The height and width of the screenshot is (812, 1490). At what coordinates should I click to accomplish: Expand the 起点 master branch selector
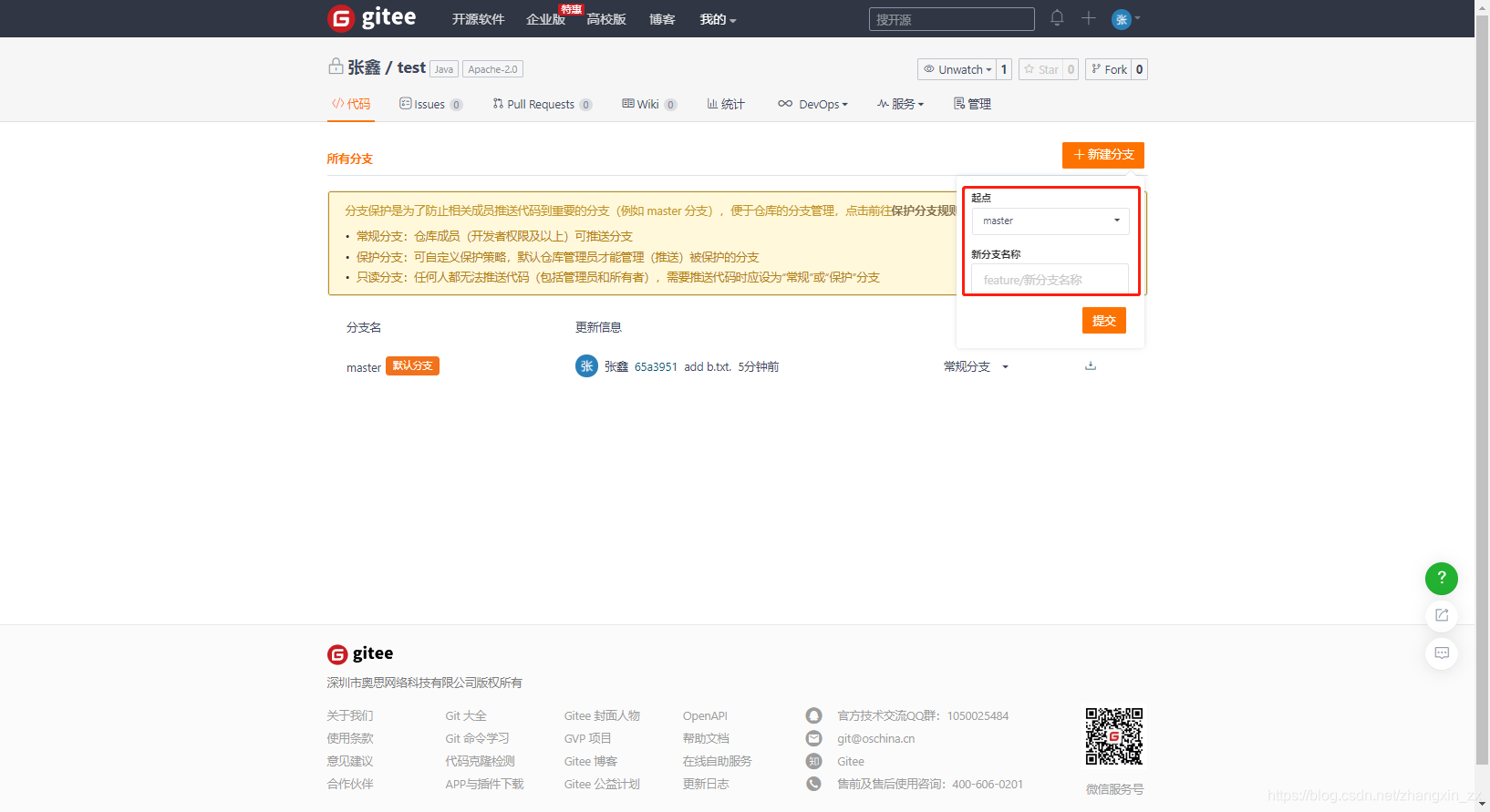pos(1050,221)
